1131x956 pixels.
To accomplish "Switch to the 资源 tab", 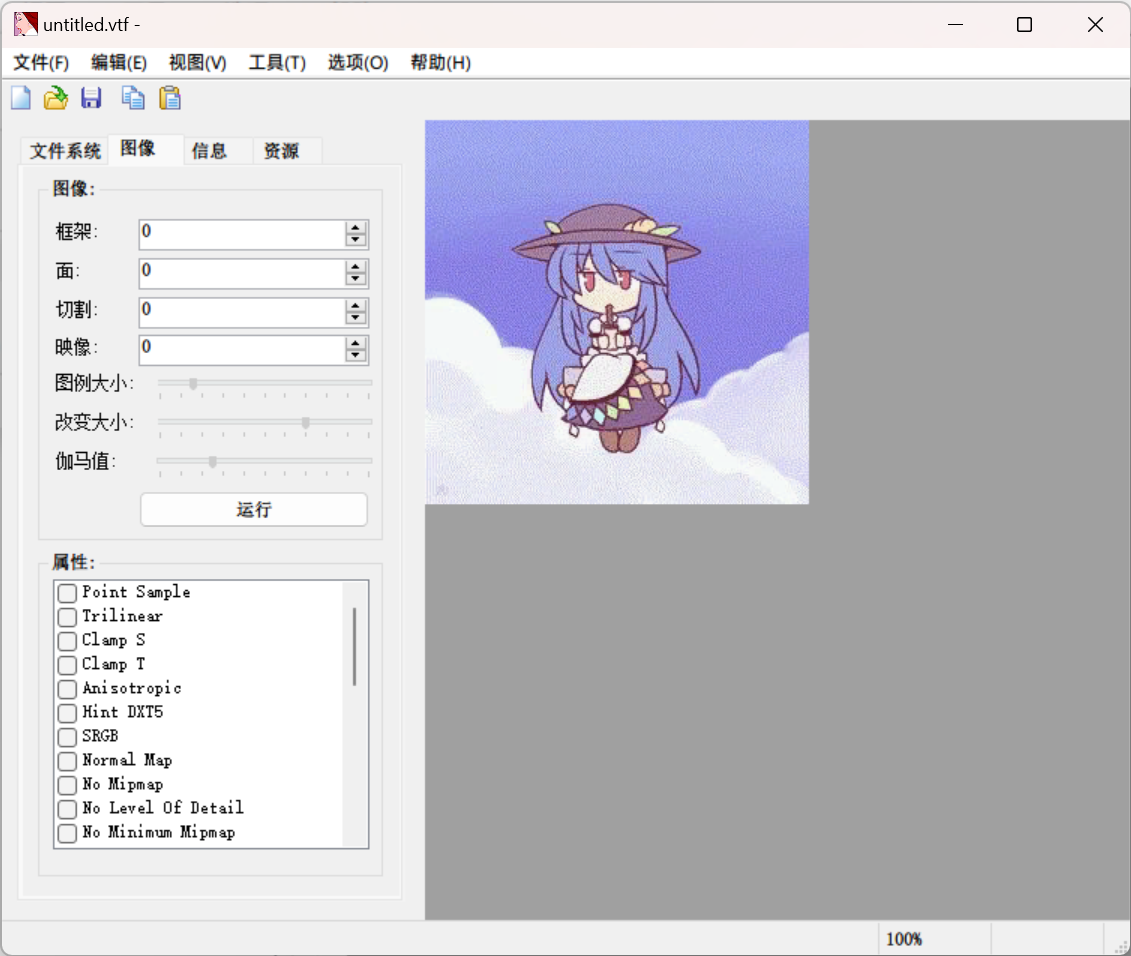I will pos(286,151).
